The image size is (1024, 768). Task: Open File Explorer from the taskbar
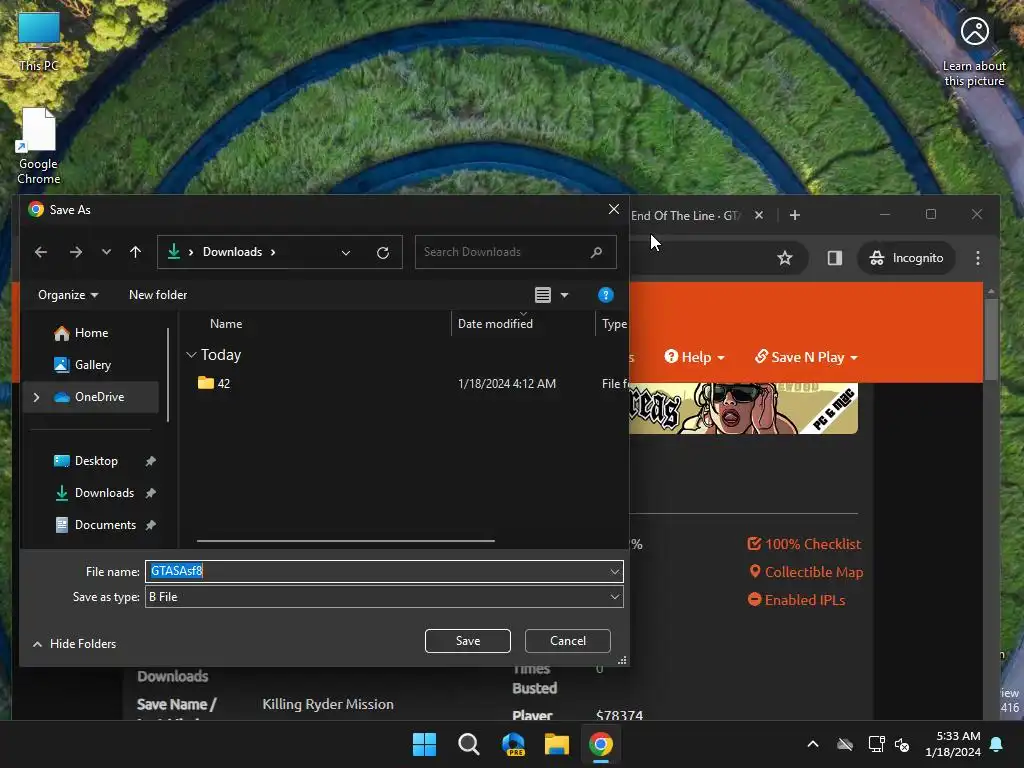point(557,744)
